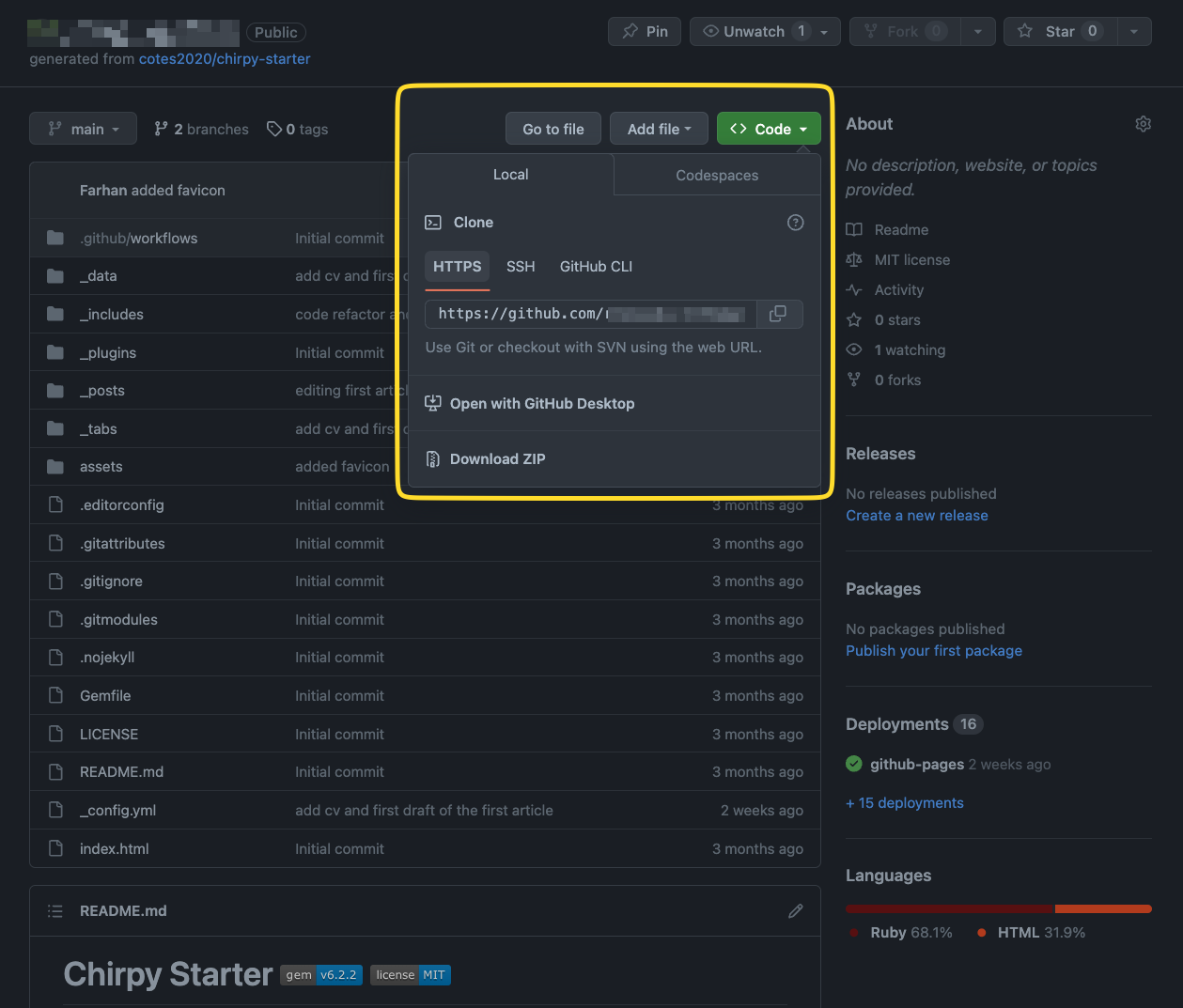Open the About section settings gear
Screen dimensions: 1183x1008
click(1143, 124)
